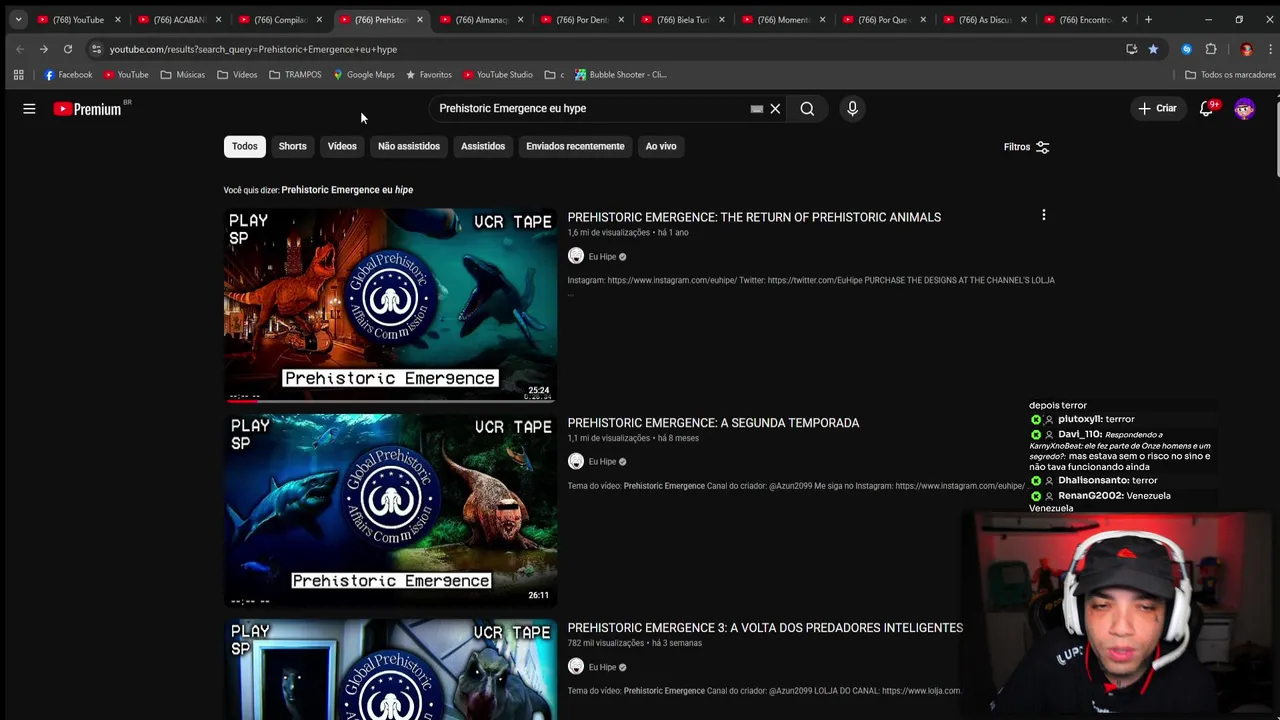The image size is (1280, 720).
Task: Bookmark this page with the star icon
Action: click(1153, 49)
